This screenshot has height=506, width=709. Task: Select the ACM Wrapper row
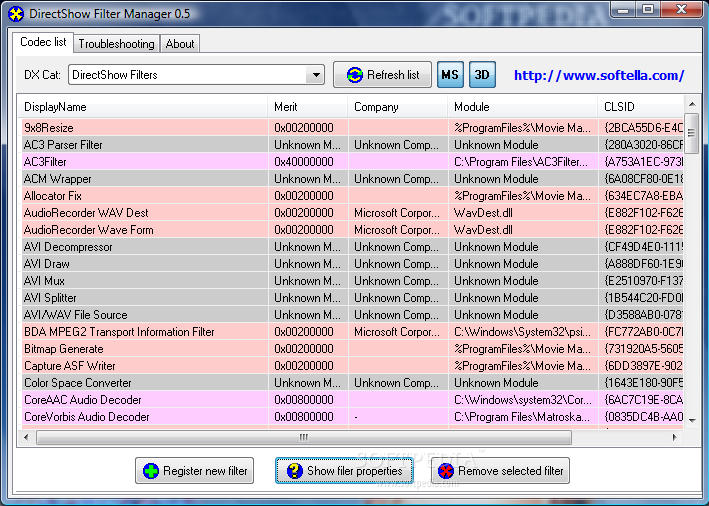pos(352,179)
